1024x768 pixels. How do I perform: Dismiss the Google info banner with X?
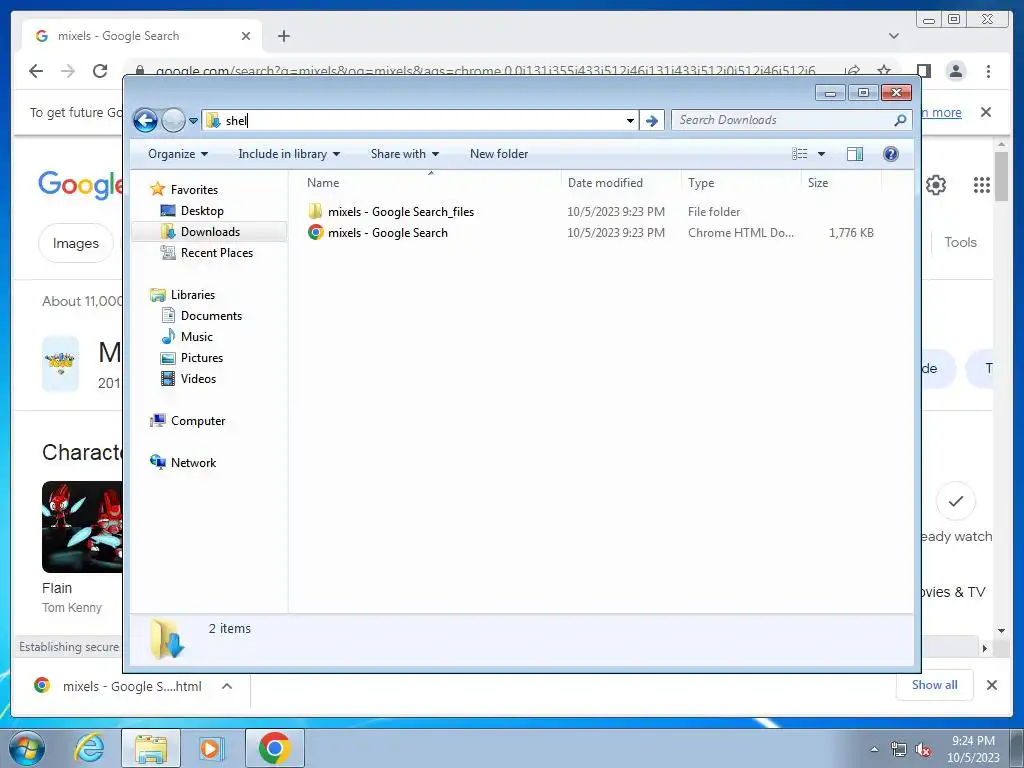(x=985, y=112)
